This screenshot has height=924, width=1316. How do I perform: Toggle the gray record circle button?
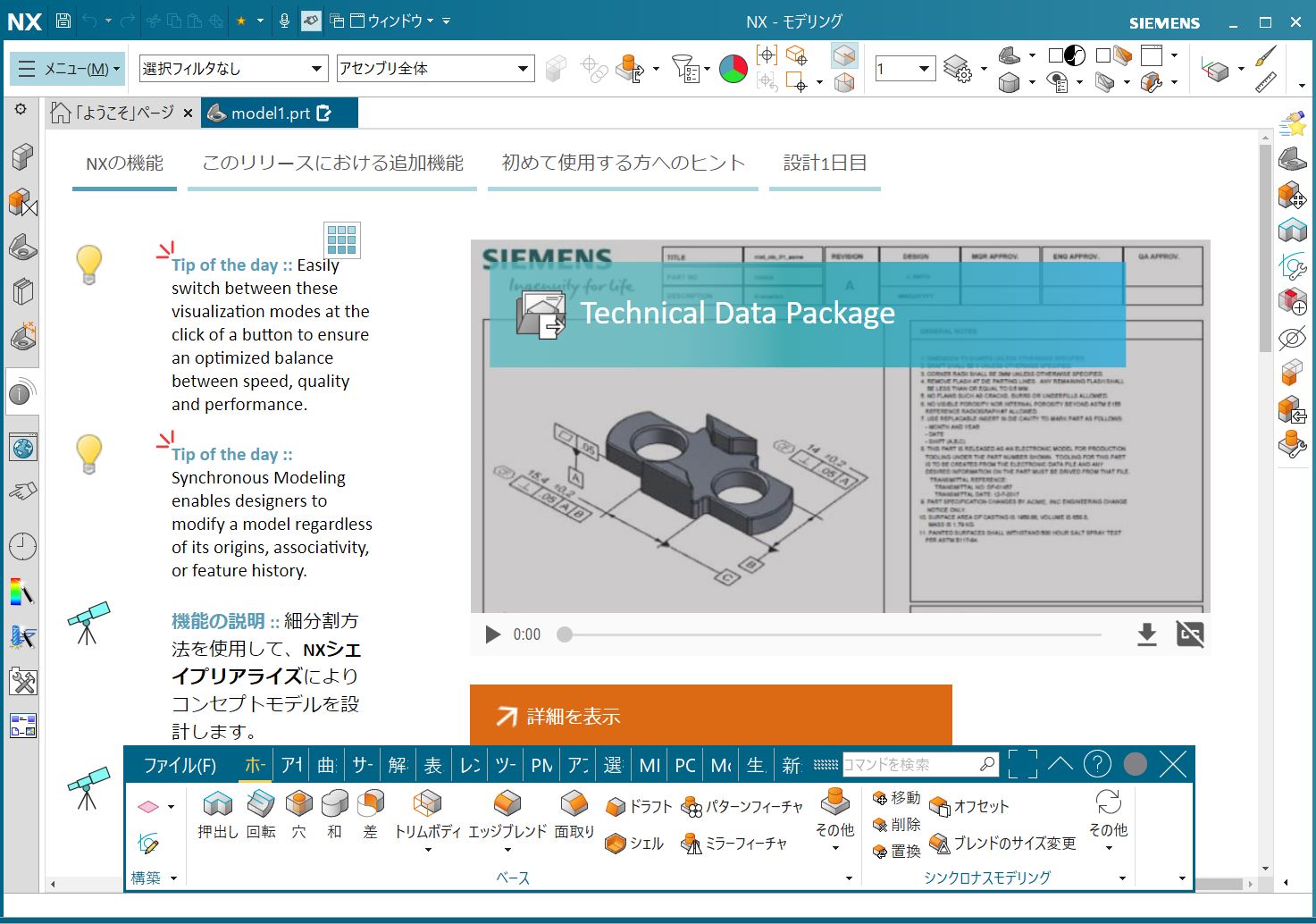[1135, 763]
